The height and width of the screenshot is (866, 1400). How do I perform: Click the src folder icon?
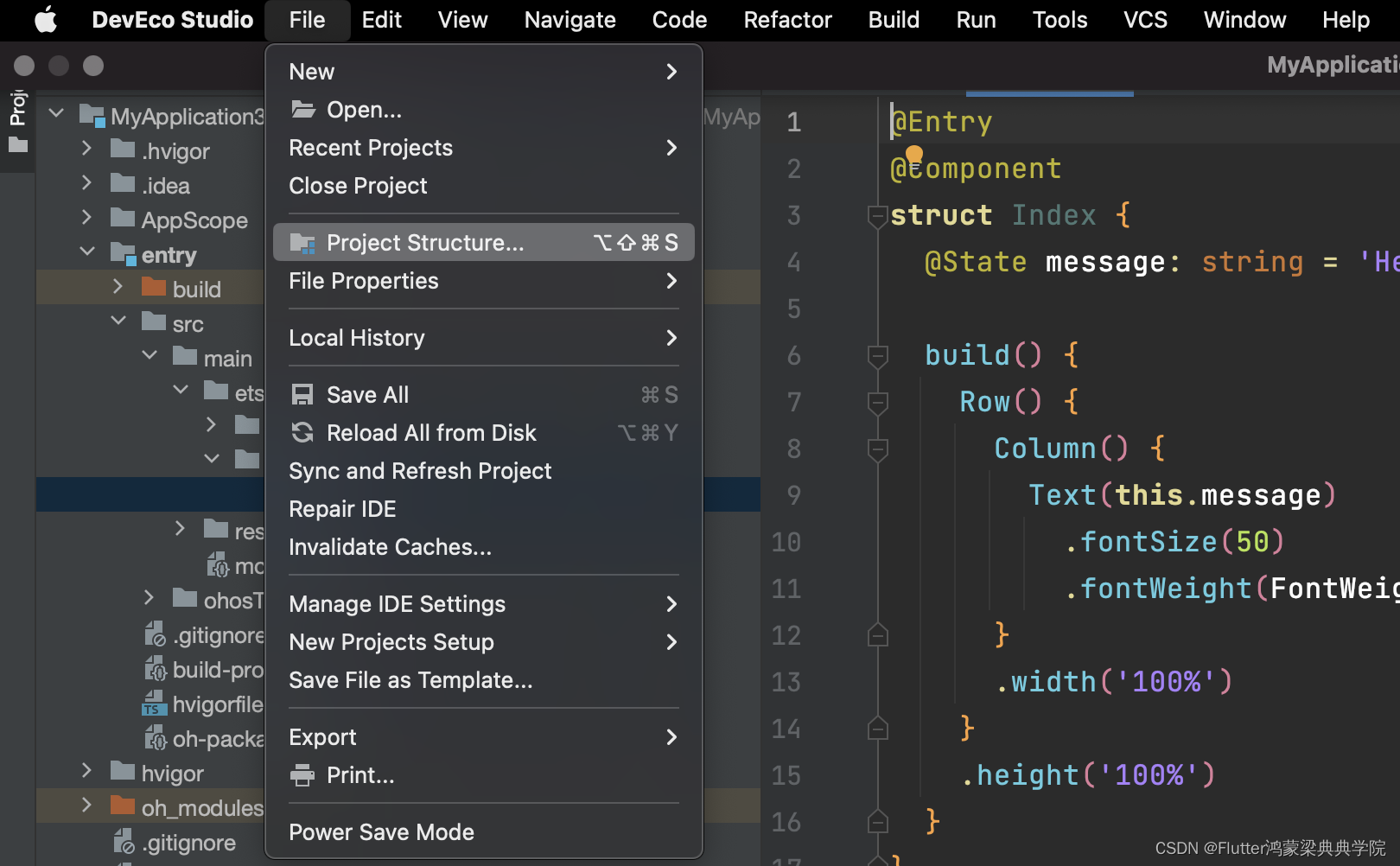154,322
